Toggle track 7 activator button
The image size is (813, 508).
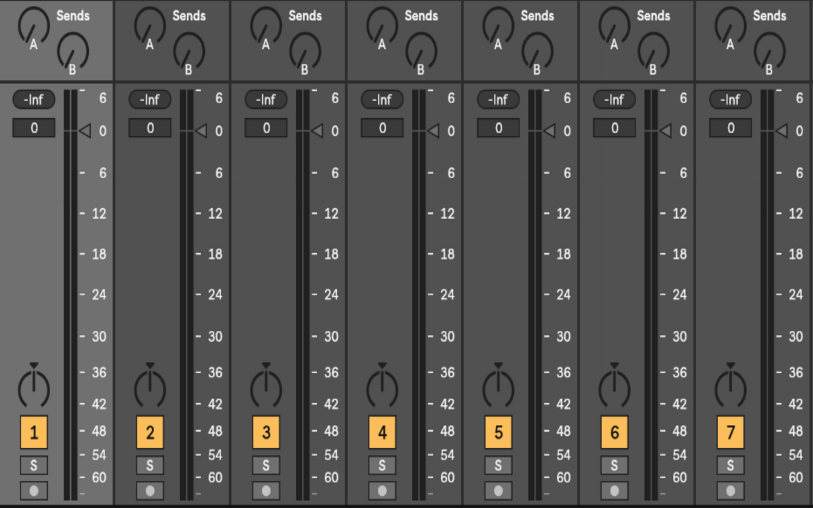pos(730,433)
